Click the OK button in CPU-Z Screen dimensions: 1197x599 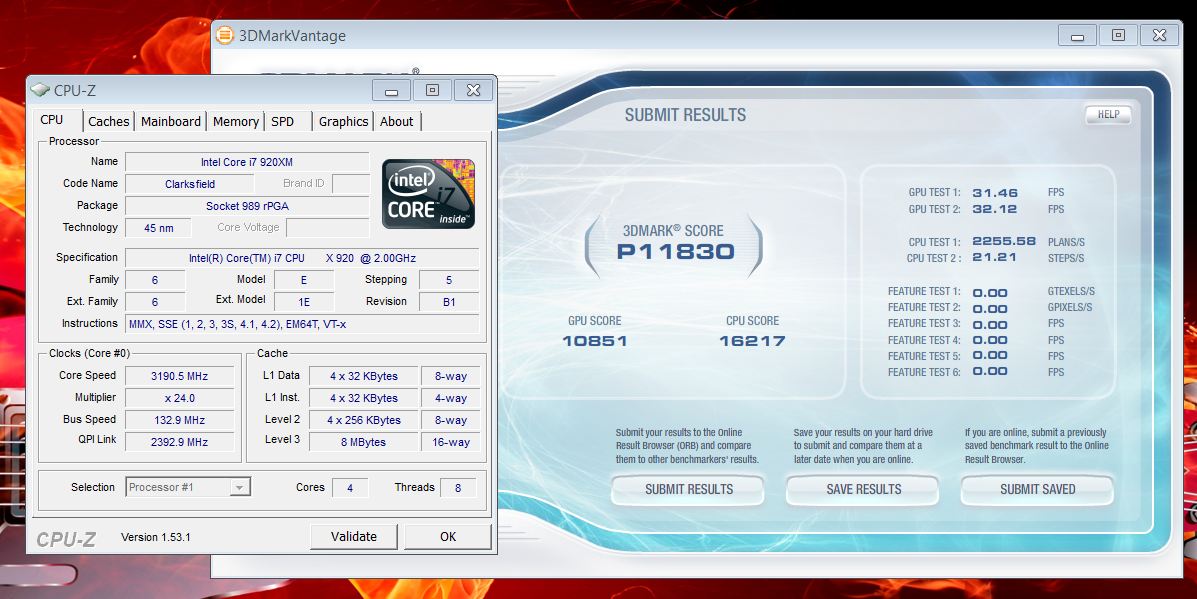coord(448,536)
